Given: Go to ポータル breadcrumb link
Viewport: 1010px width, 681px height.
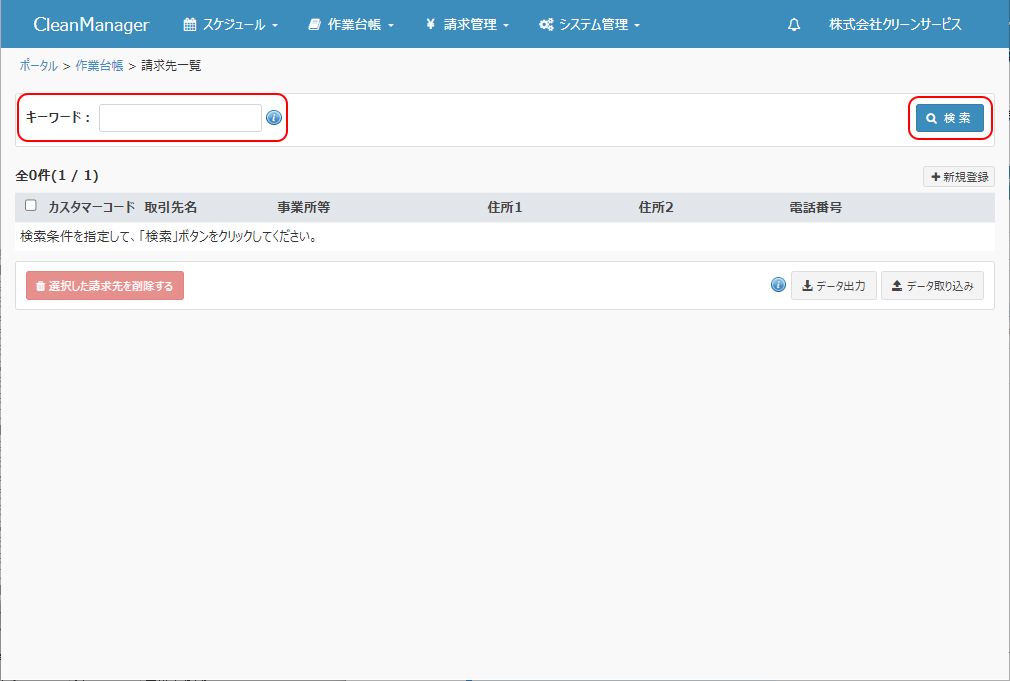Looking at the screenshot, I should 38,66.
